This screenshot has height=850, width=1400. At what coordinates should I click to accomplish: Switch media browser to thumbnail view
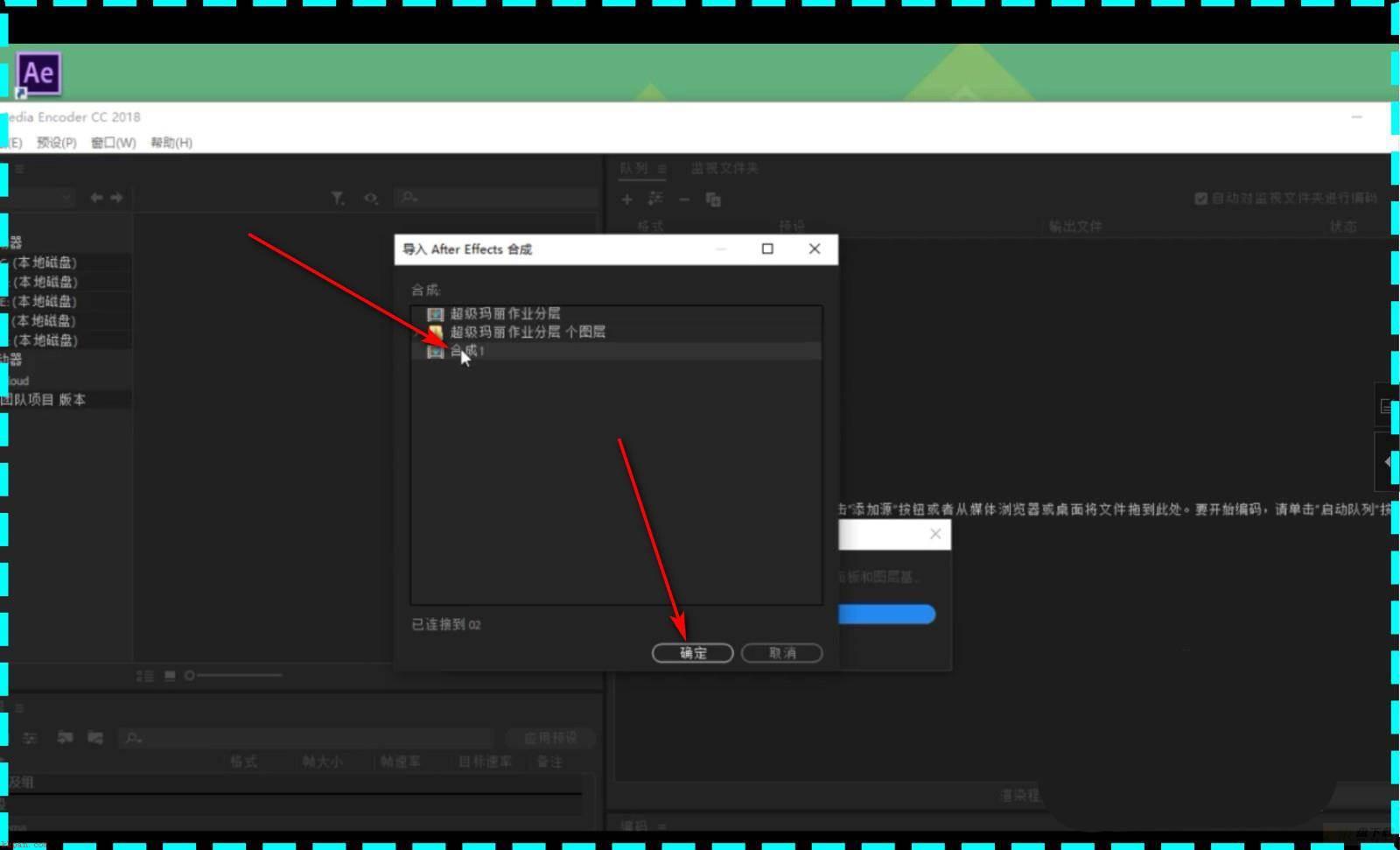pyautogui.click(x=170, y=676)
